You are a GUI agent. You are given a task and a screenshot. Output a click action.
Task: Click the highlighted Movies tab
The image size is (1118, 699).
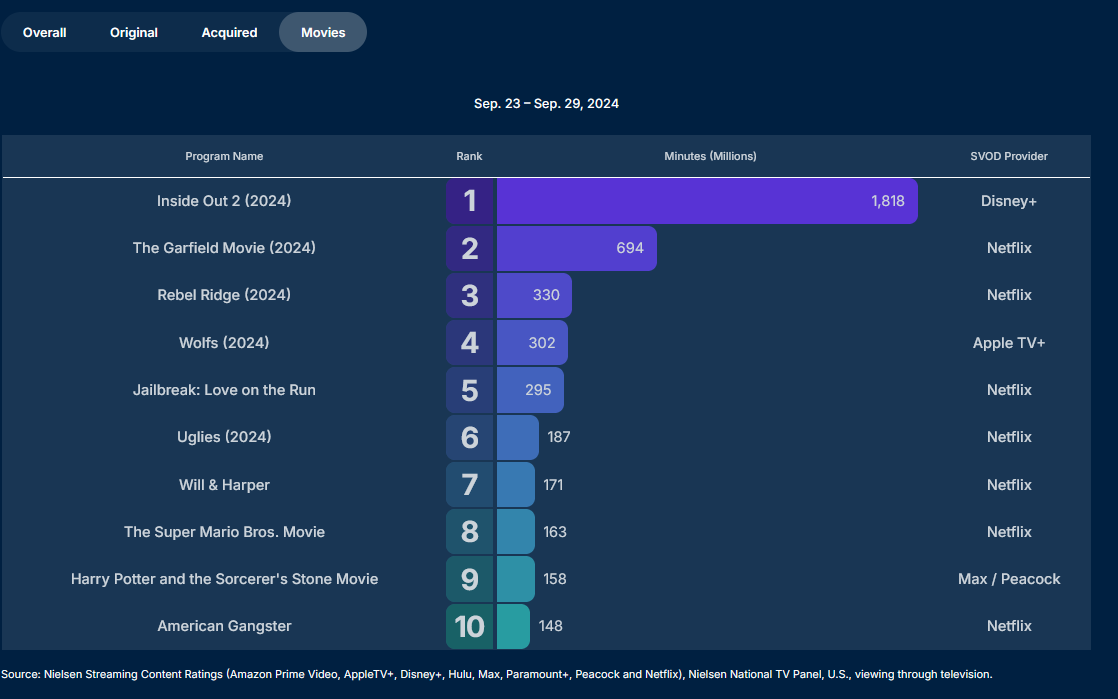[x=323, y=32]
